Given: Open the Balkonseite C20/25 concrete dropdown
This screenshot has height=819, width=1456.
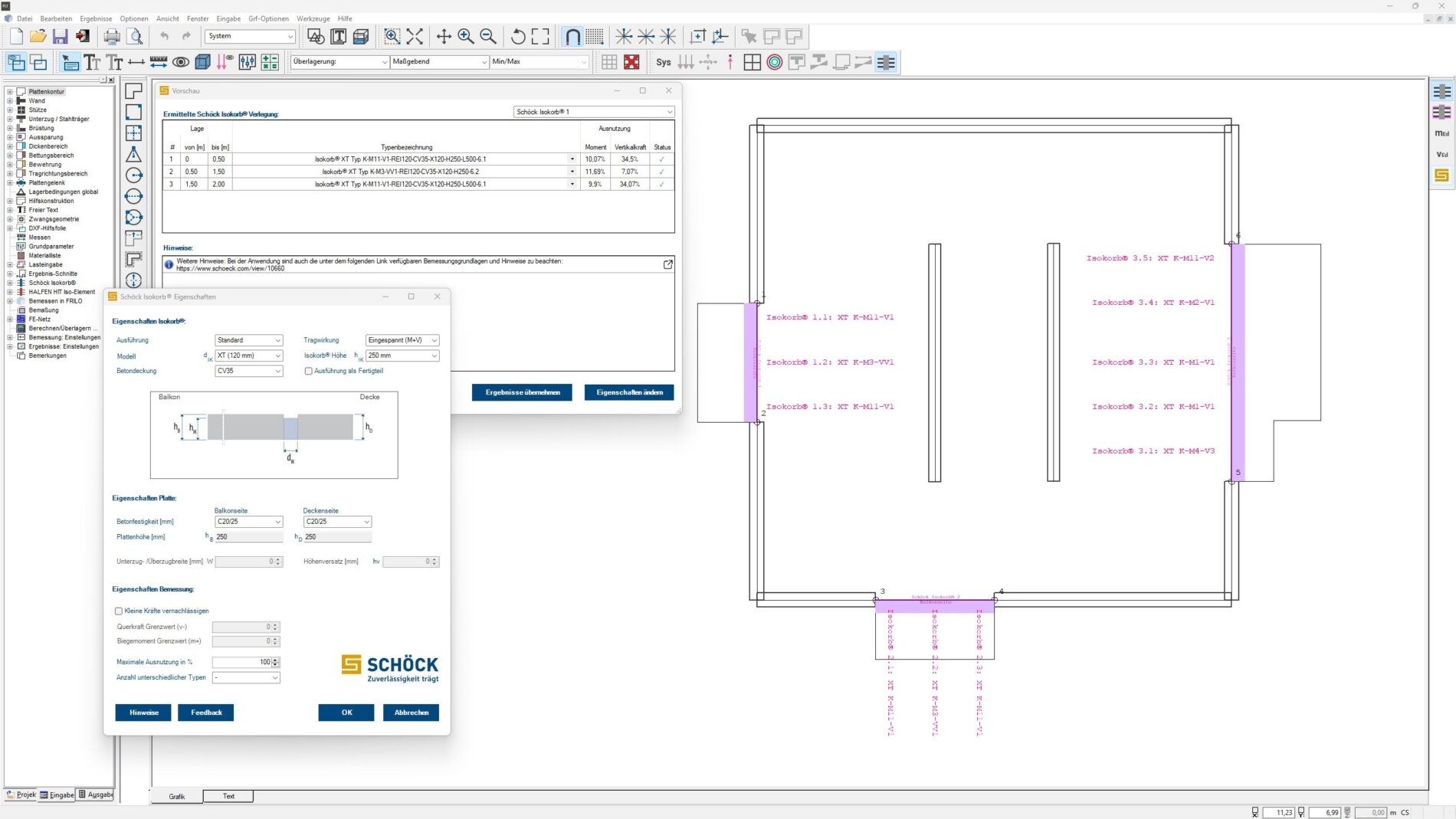Looking at the screenshot, I should click(249, 522).
